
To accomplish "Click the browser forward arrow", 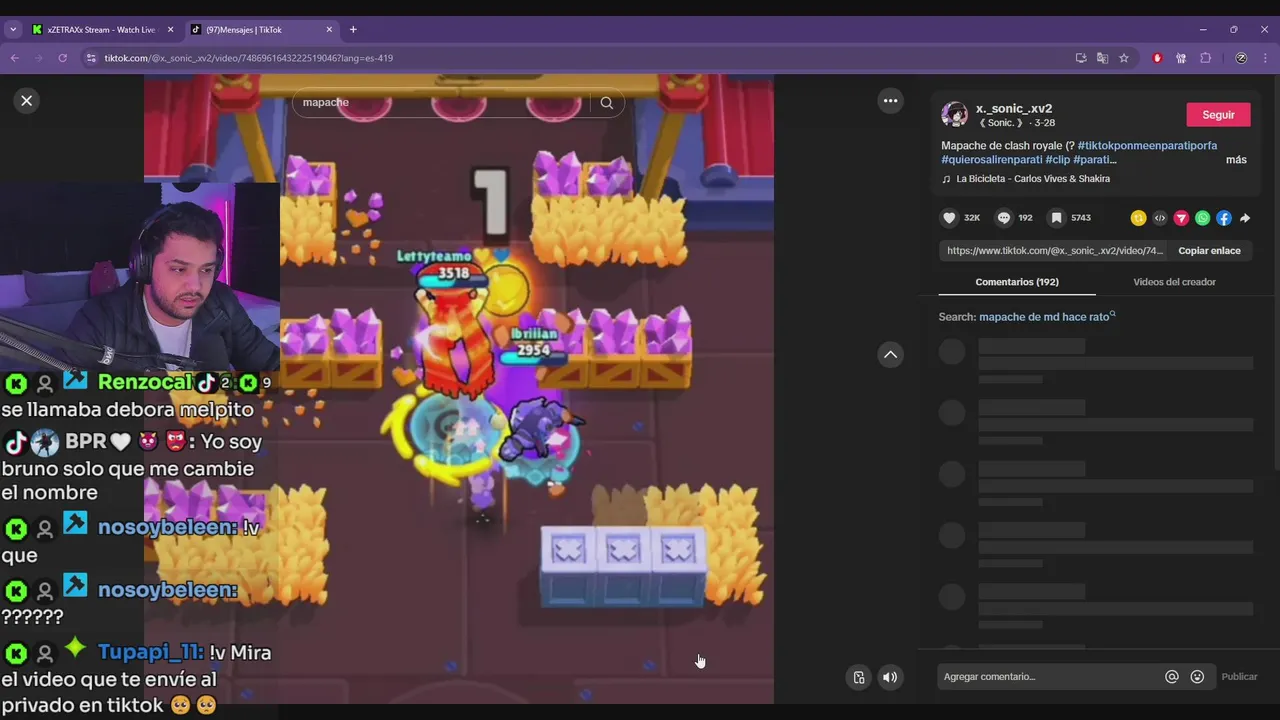I will tap(39, 58).
